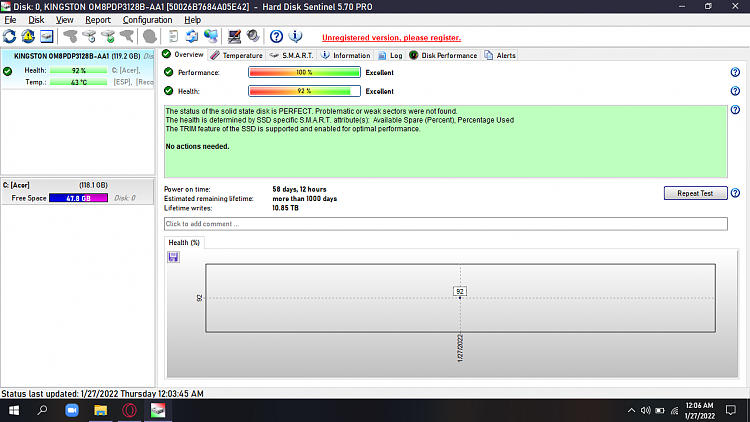Viewport: 750px width, 422px height.
Task: Switch to the Temperature tab
Action: coord(237,56)
